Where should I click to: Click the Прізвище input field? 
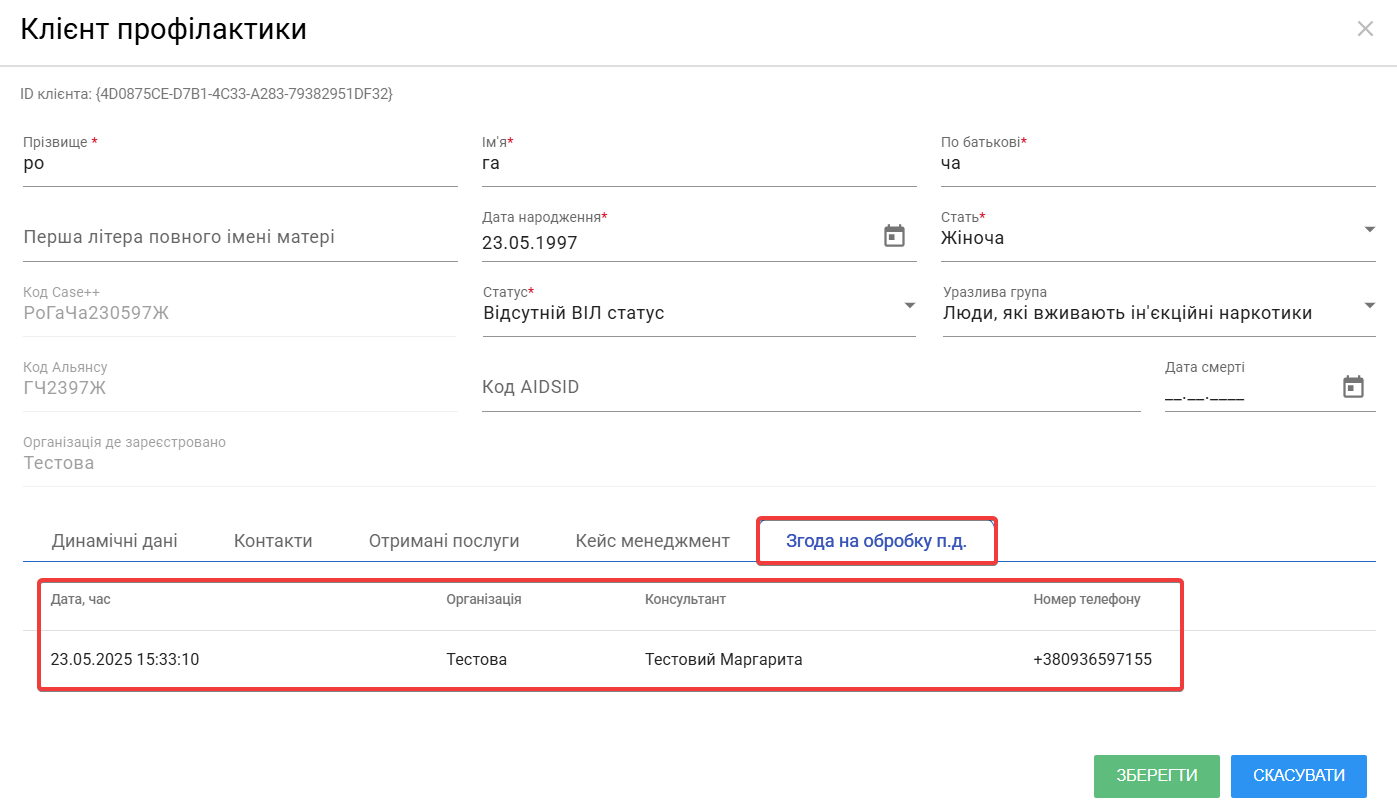240,164
